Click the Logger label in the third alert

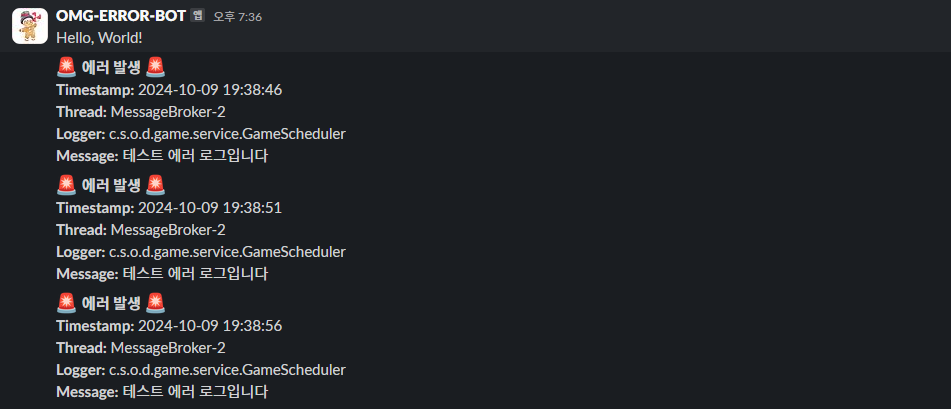(81, 370)
